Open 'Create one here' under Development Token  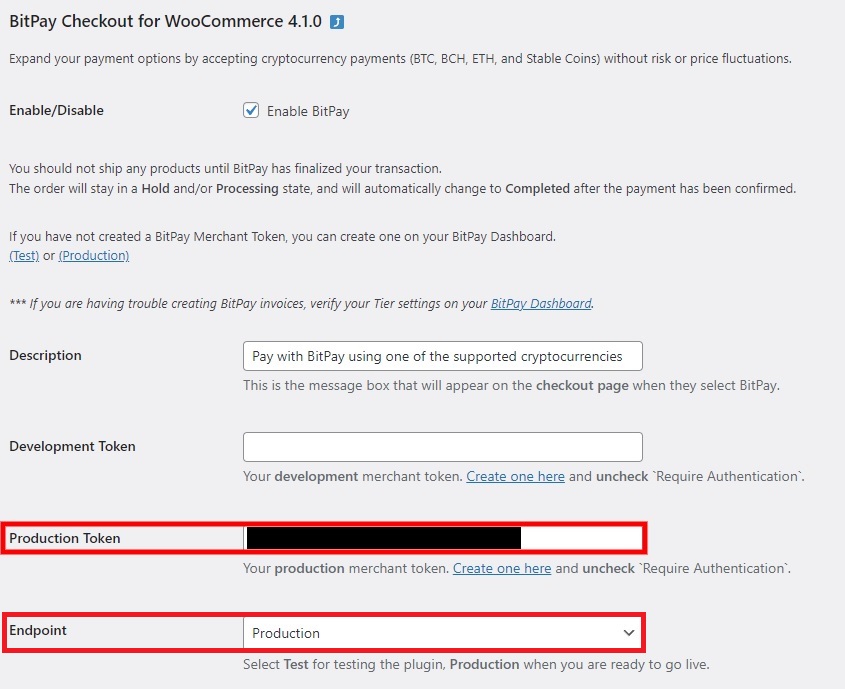pyautogui.click(x=515, y=476)
